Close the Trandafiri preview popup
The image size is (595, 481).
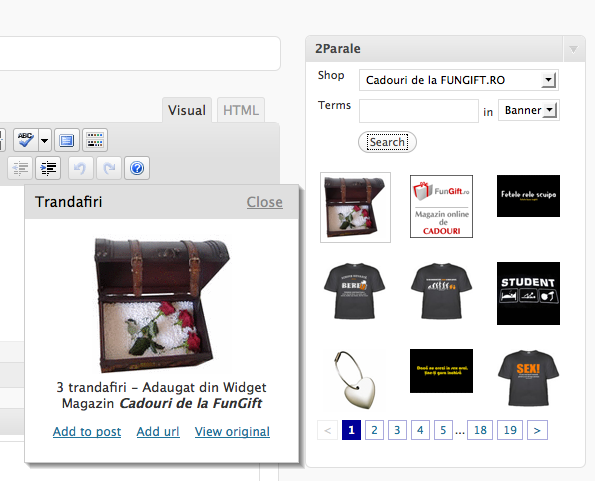264,202
